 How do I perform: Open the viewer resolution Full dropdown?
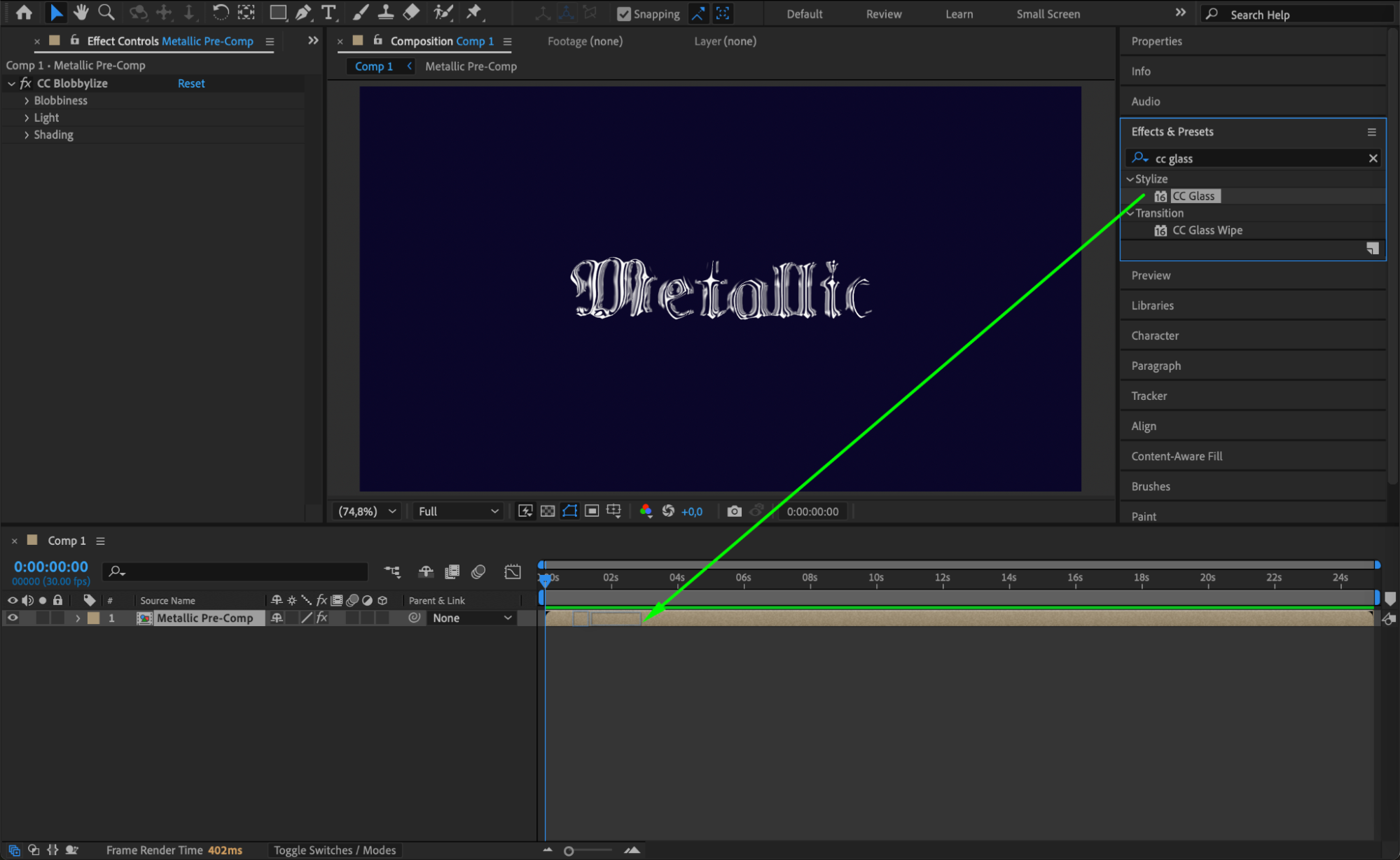459,511
